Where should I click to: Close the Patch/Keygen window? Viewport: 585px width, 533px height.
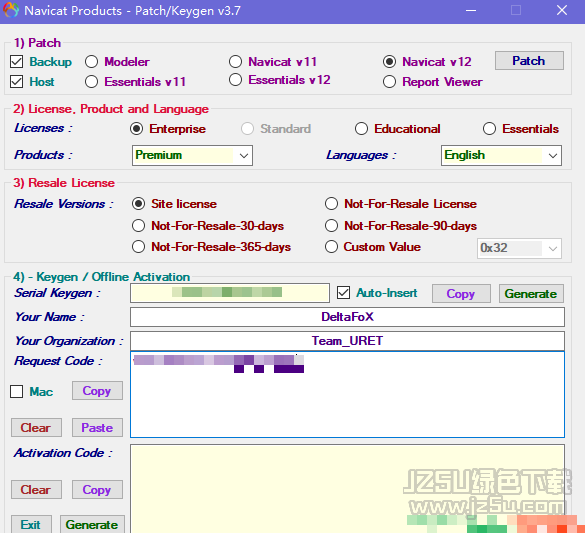tap(562, 10)
